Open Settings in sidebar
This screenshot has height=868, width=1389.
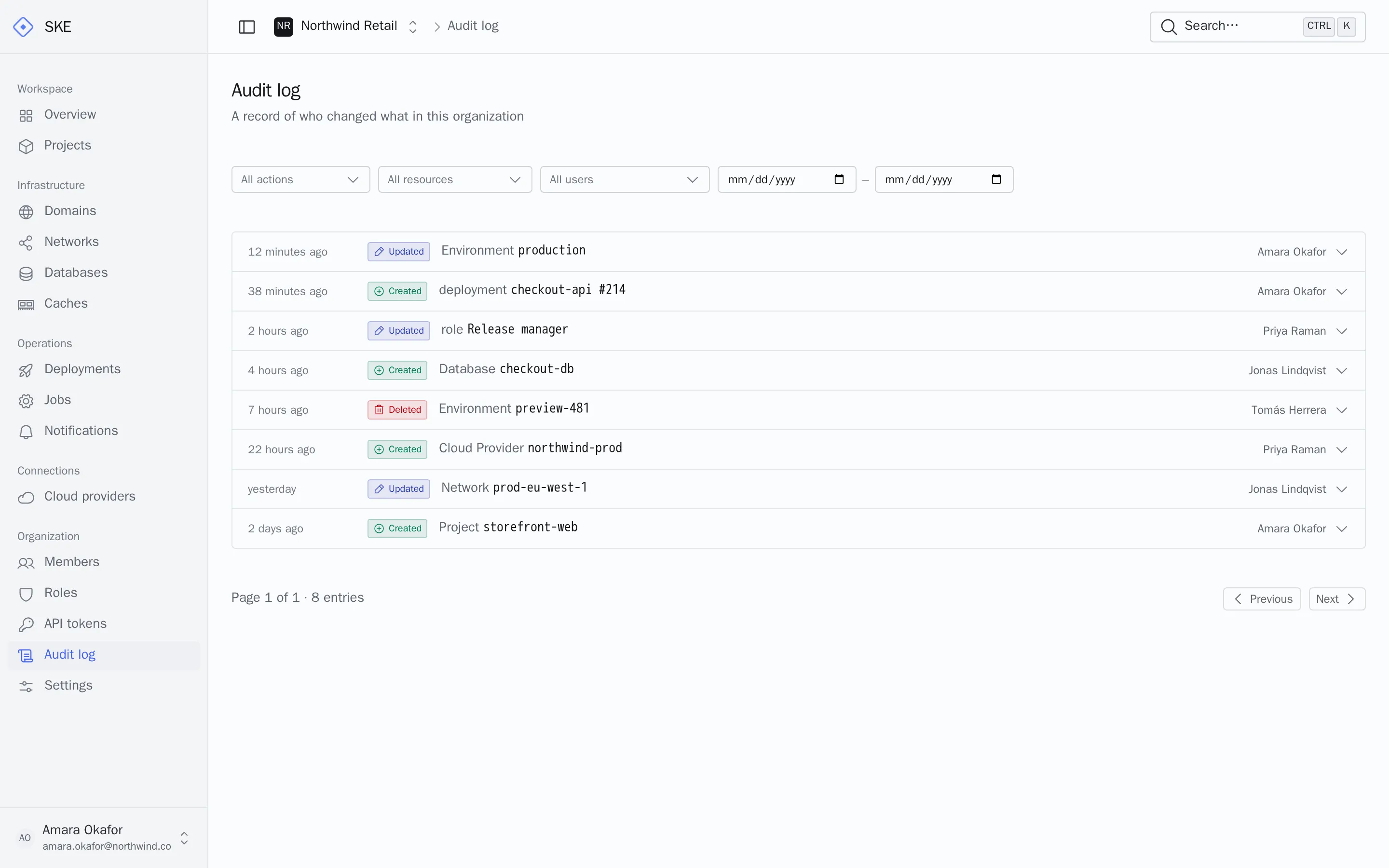point(104,686)
